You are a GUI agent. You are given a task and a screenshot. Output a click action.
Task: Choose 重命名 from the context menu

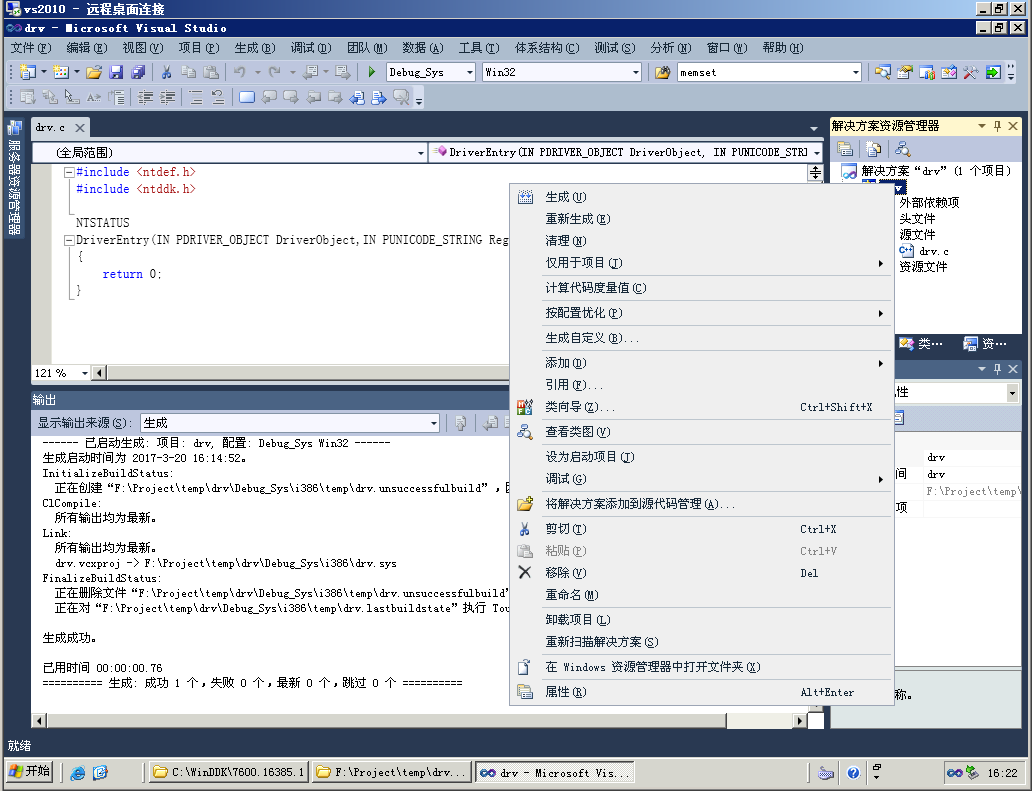(702, 595)
